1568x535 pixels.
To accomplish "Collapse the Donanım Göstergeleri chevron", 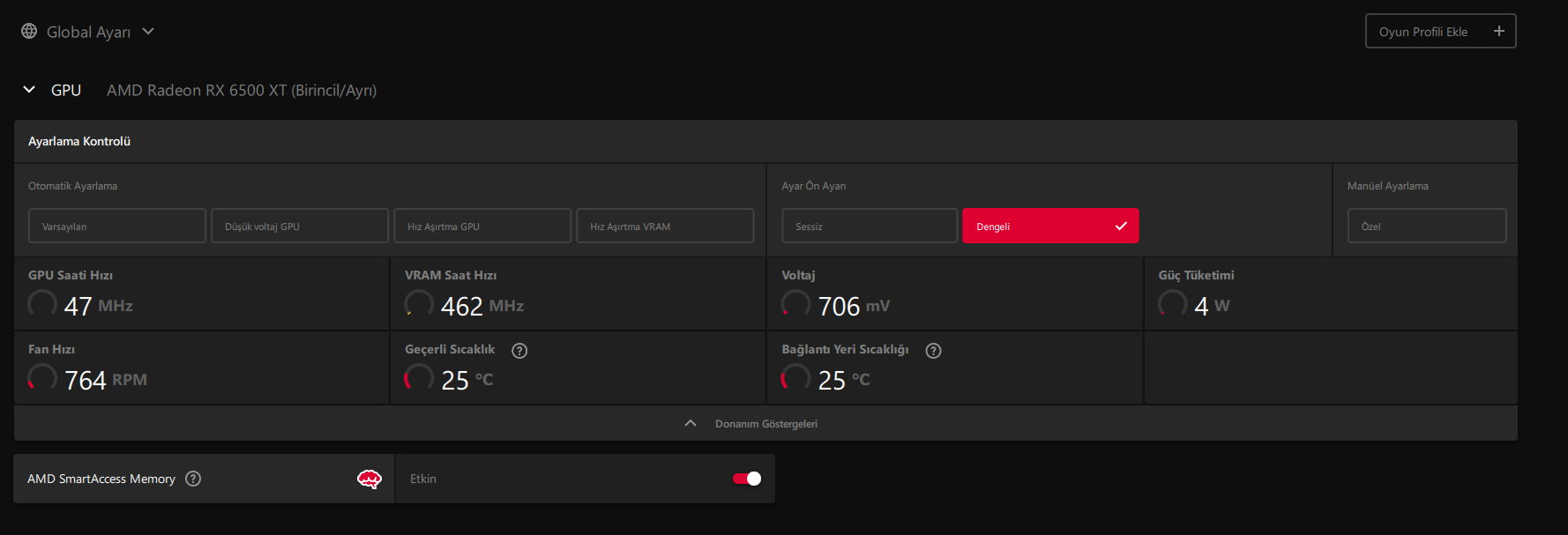I will (x=691, y=423).
